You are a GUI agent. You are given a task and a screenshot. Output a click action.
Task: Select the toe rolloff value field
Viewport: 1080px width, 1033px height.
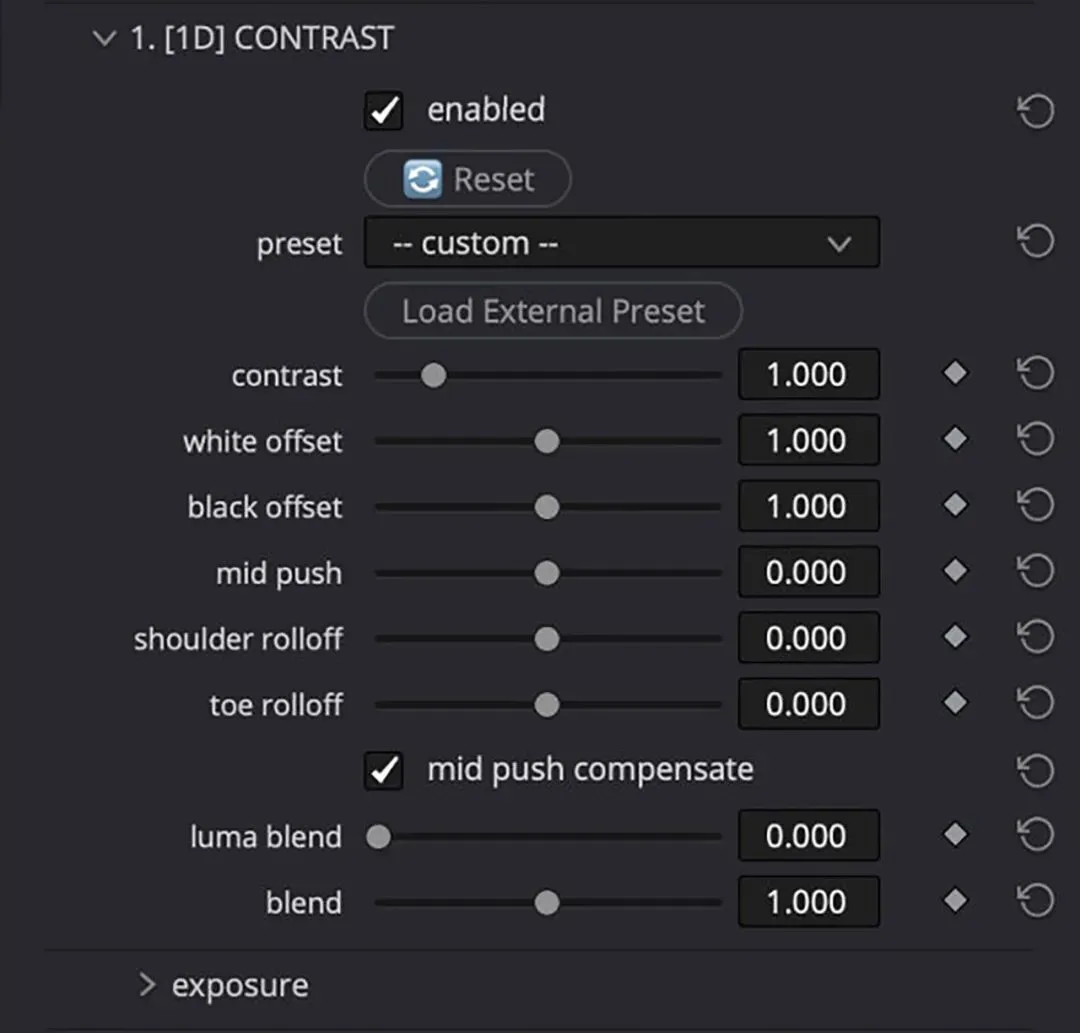pyautogui.click(x=808, y=704)
